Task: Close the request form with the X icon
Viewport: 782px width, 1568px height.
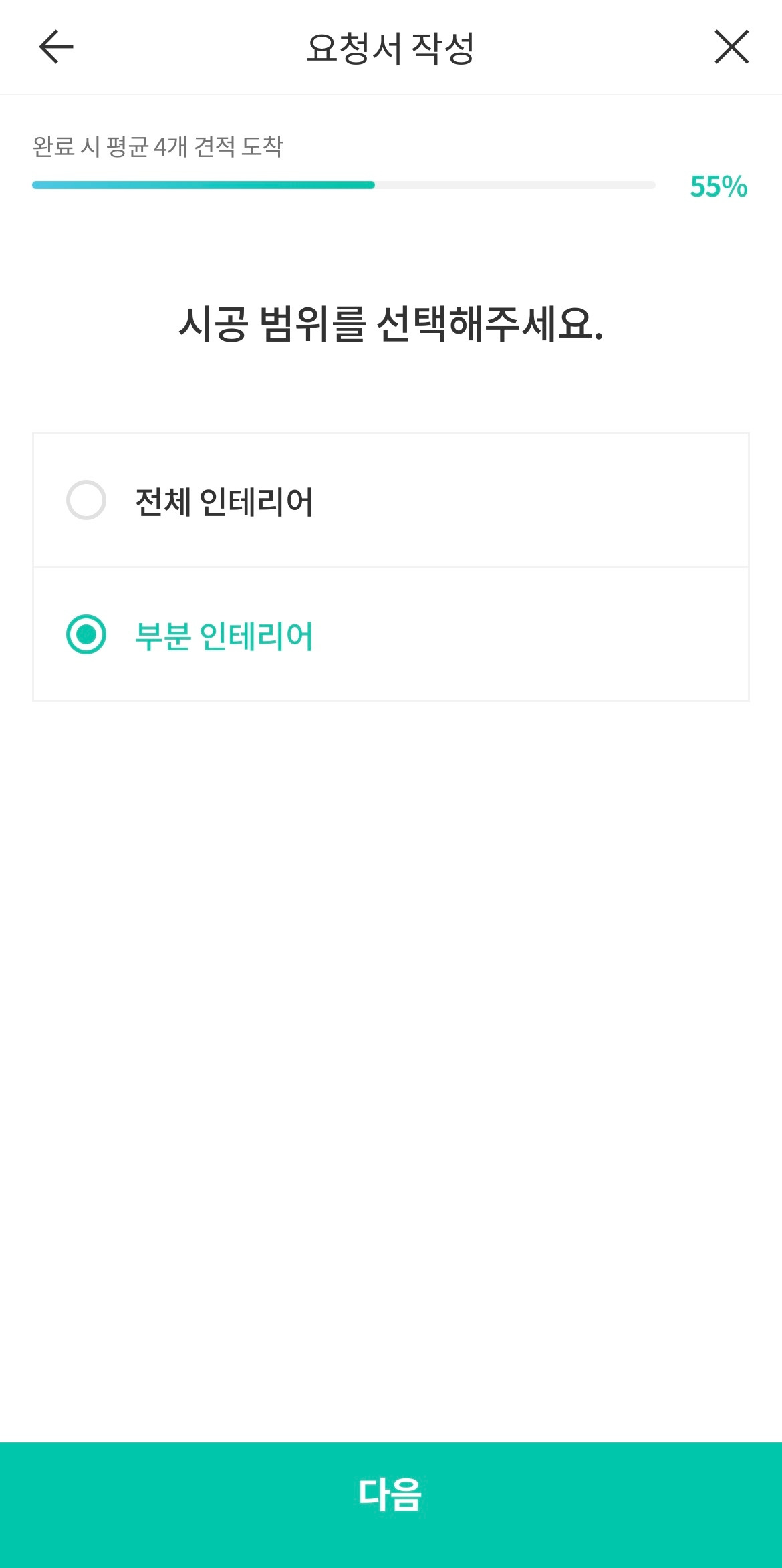Action: coord(731,47)
